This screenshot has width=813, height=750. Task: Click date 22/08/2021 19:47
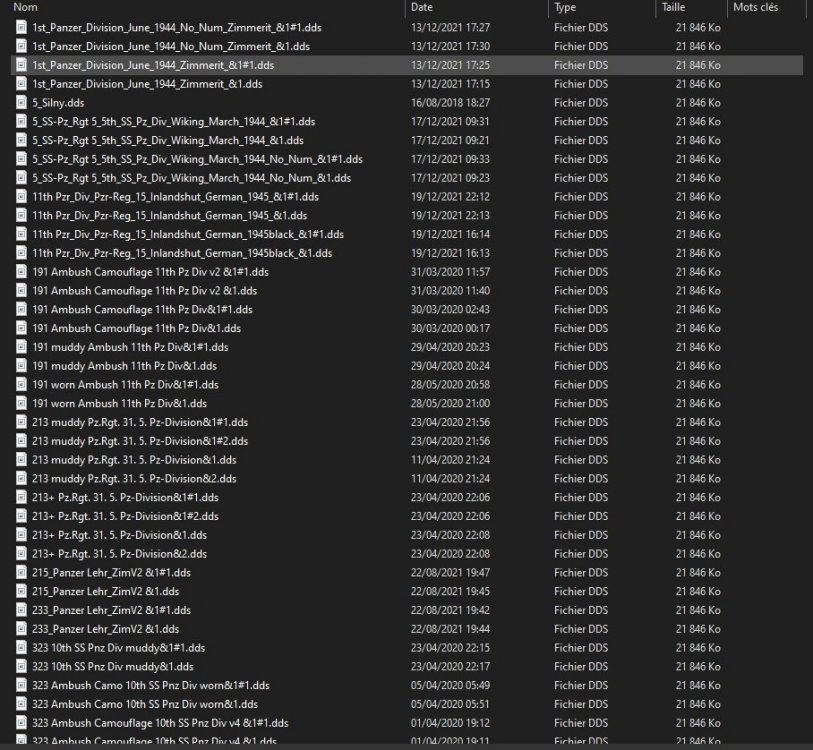450,573
